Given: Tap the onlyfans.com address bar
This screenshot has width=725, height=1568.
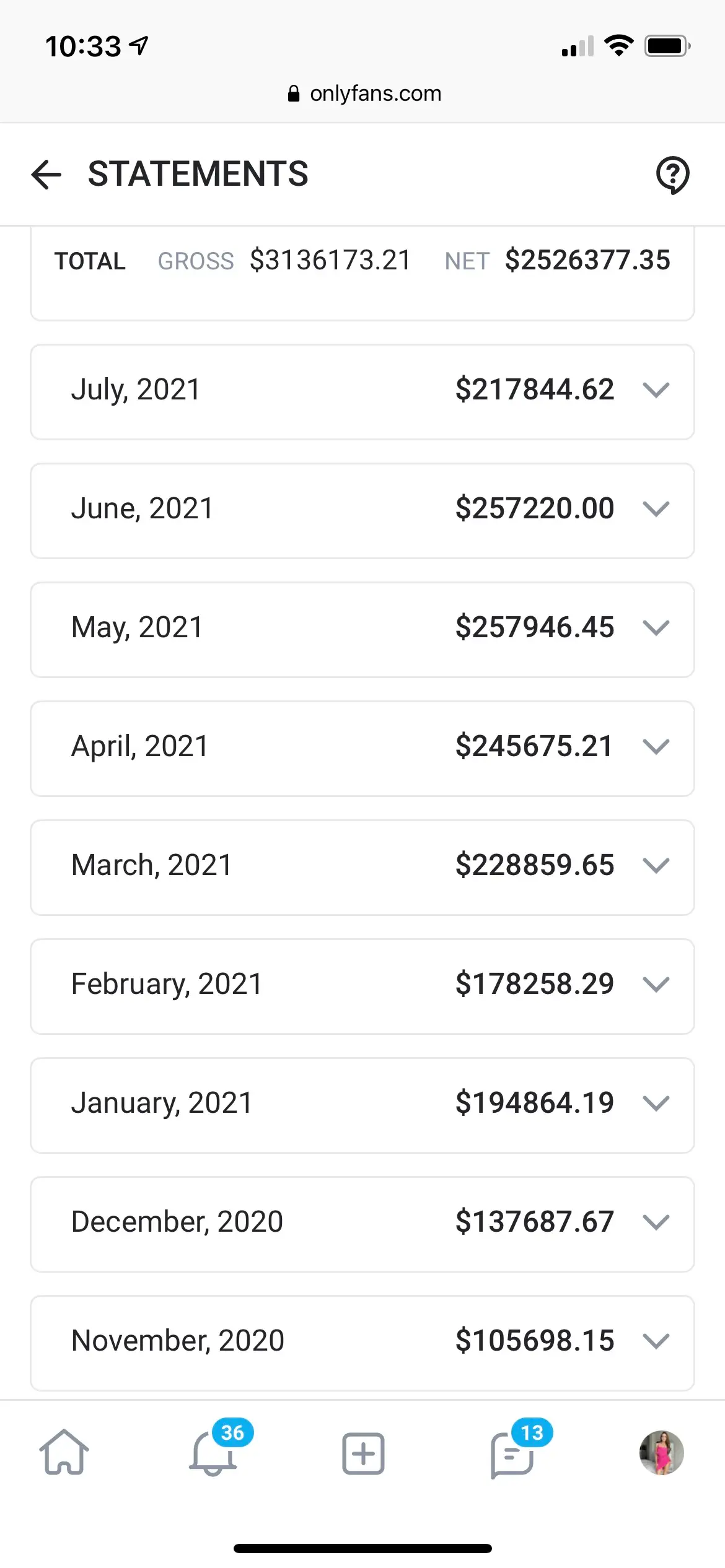Looking at the screenshot, I should (x=376, y=94).
